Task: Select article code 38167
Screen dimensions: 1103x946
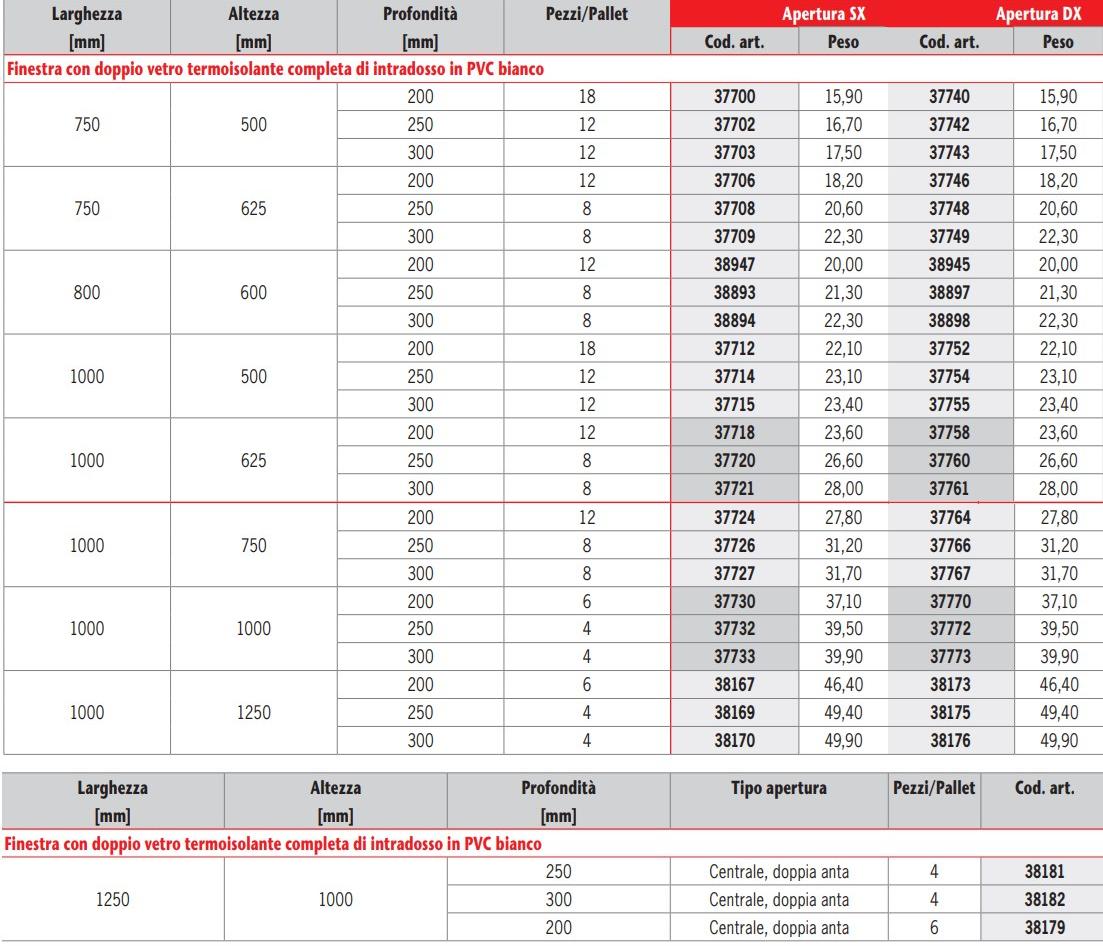Action: point(734,685)
